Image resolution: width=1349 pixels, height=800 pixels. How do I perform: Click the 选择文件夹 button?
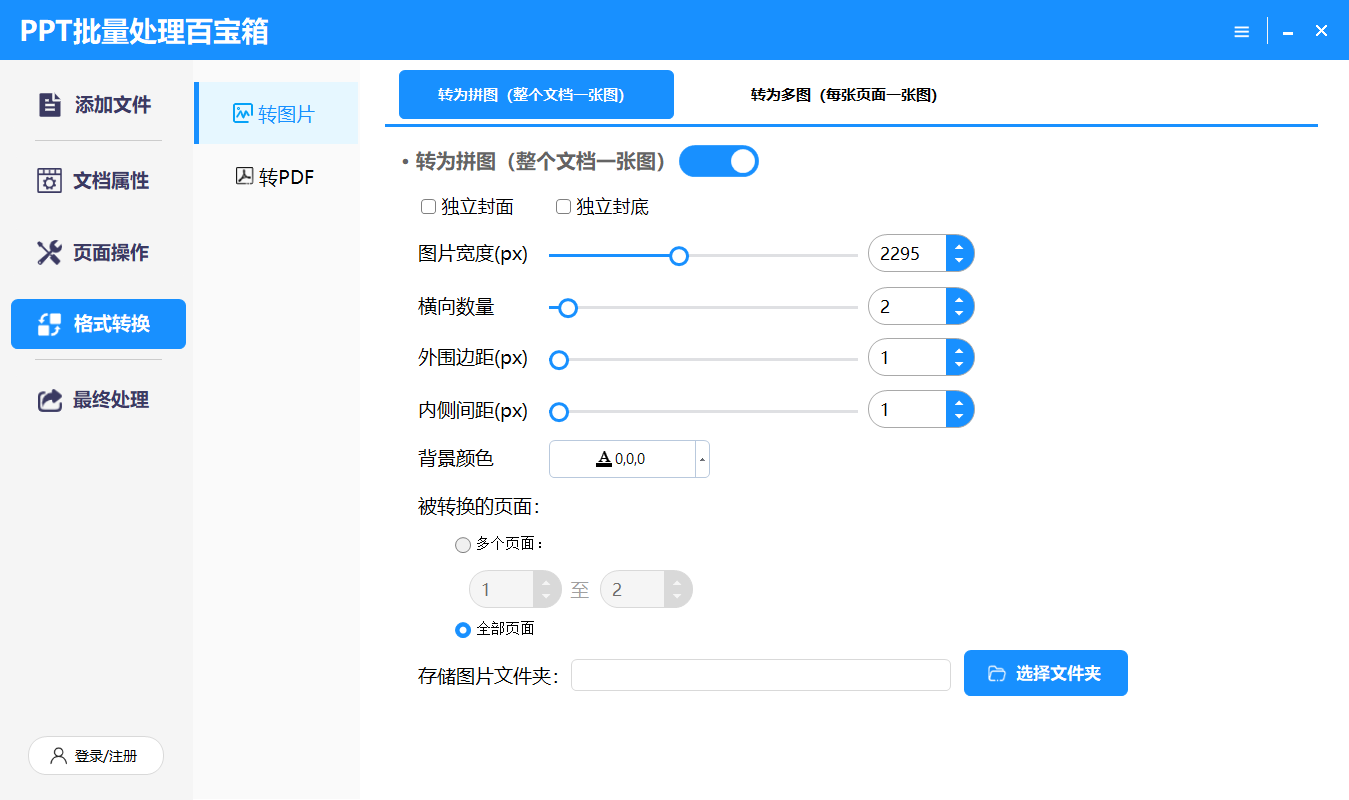coord(1045,673)
